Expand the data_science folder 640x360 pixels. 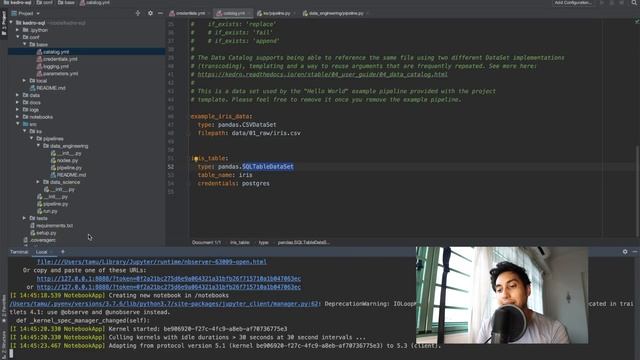pyautogui.click(x=39, y=182)
